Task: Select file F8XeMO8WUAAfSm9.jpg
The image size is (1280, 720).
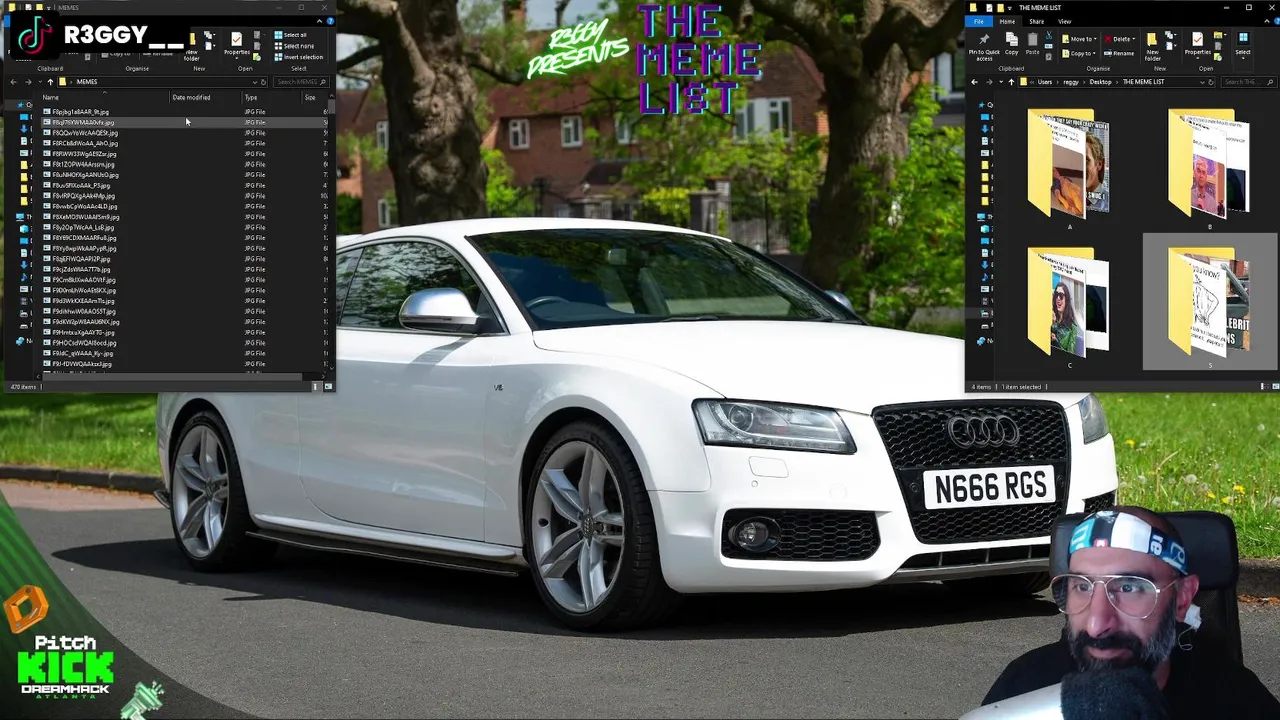Action: 83,217
